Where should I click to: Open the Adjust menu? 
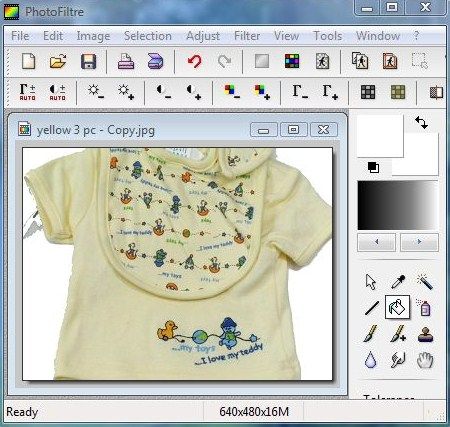(x=203, y=36)
